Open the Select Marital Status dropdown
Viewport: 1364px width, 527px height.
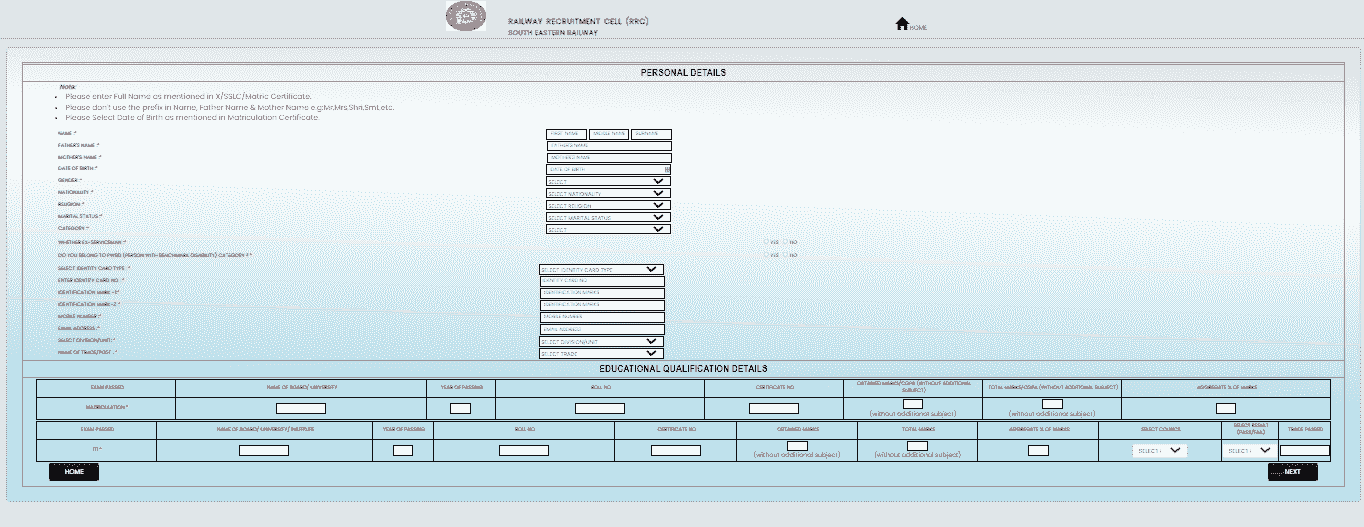607,217
